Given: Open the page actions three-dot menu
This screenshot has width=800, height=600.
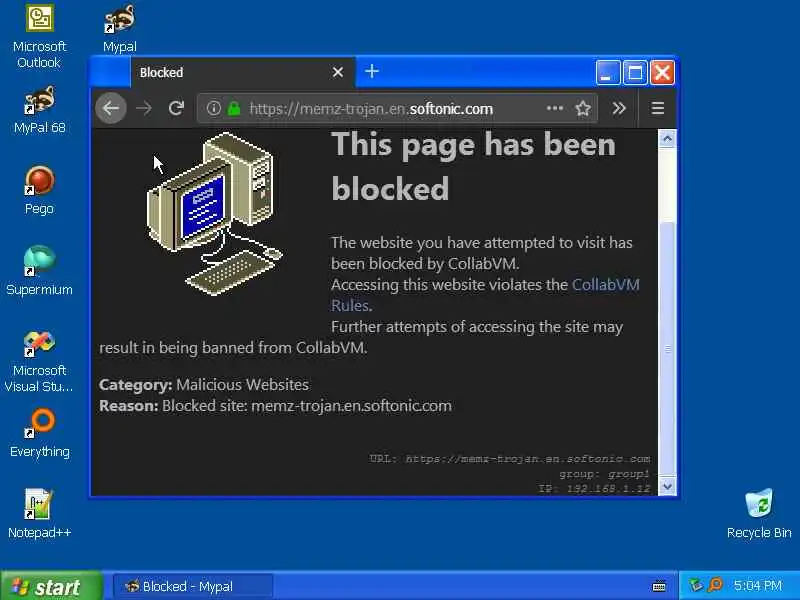Looking at the screenshot, I should click(555, 108).
